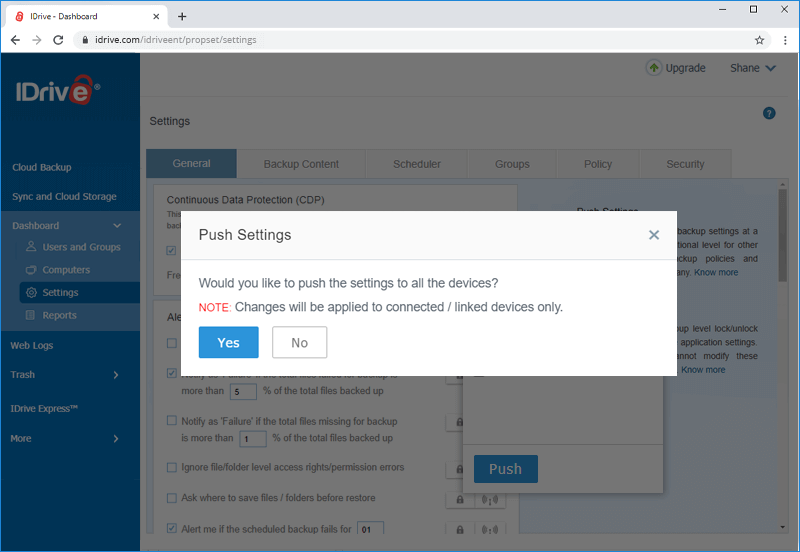Toggle the Continuous Data Protection checkbox
Viewport: 800px width, 552px height.
click(171, 250)
